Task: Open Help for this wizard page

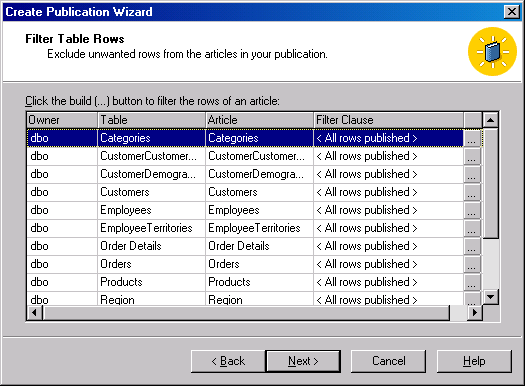Action: [x=474, y=361]
